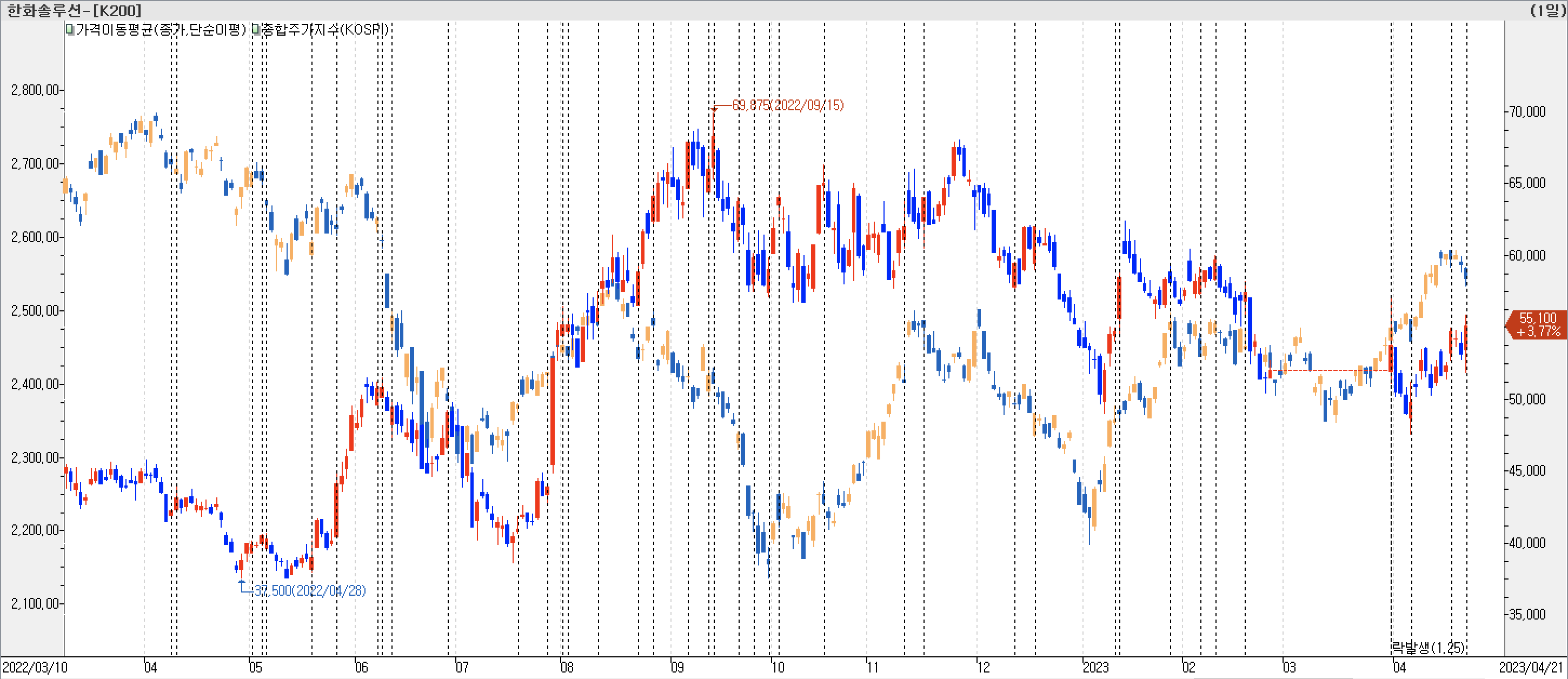1568x679 pixels.
Task: Select the 2023 year label on time axis
Action: 1095,668
